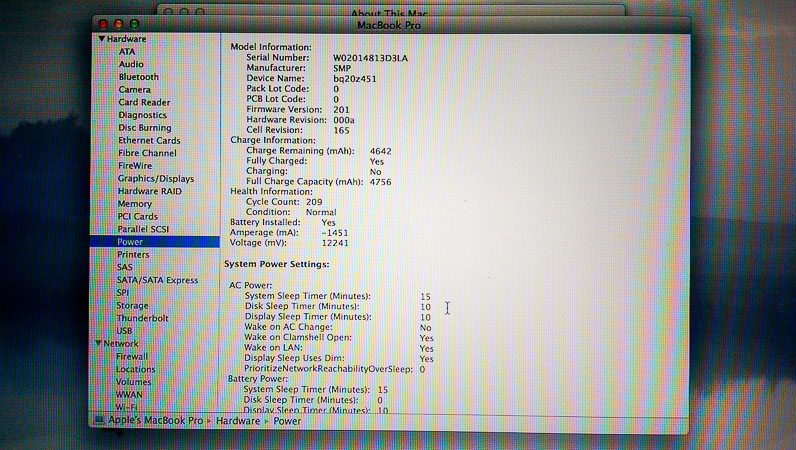The height and width of the screenshot is (450, 796).
Task: Click the Hardware Revision value 000a
Action: point(344,120)
